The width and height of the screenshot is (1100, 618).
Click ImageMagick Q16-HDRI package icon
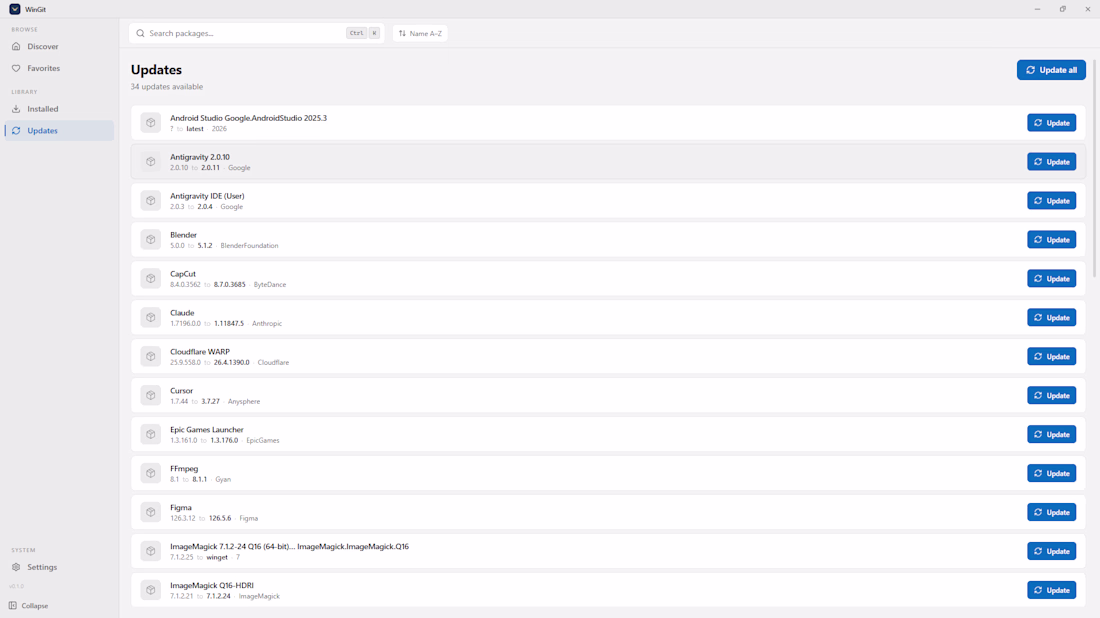pyautogui.click(x=151, y=590)
